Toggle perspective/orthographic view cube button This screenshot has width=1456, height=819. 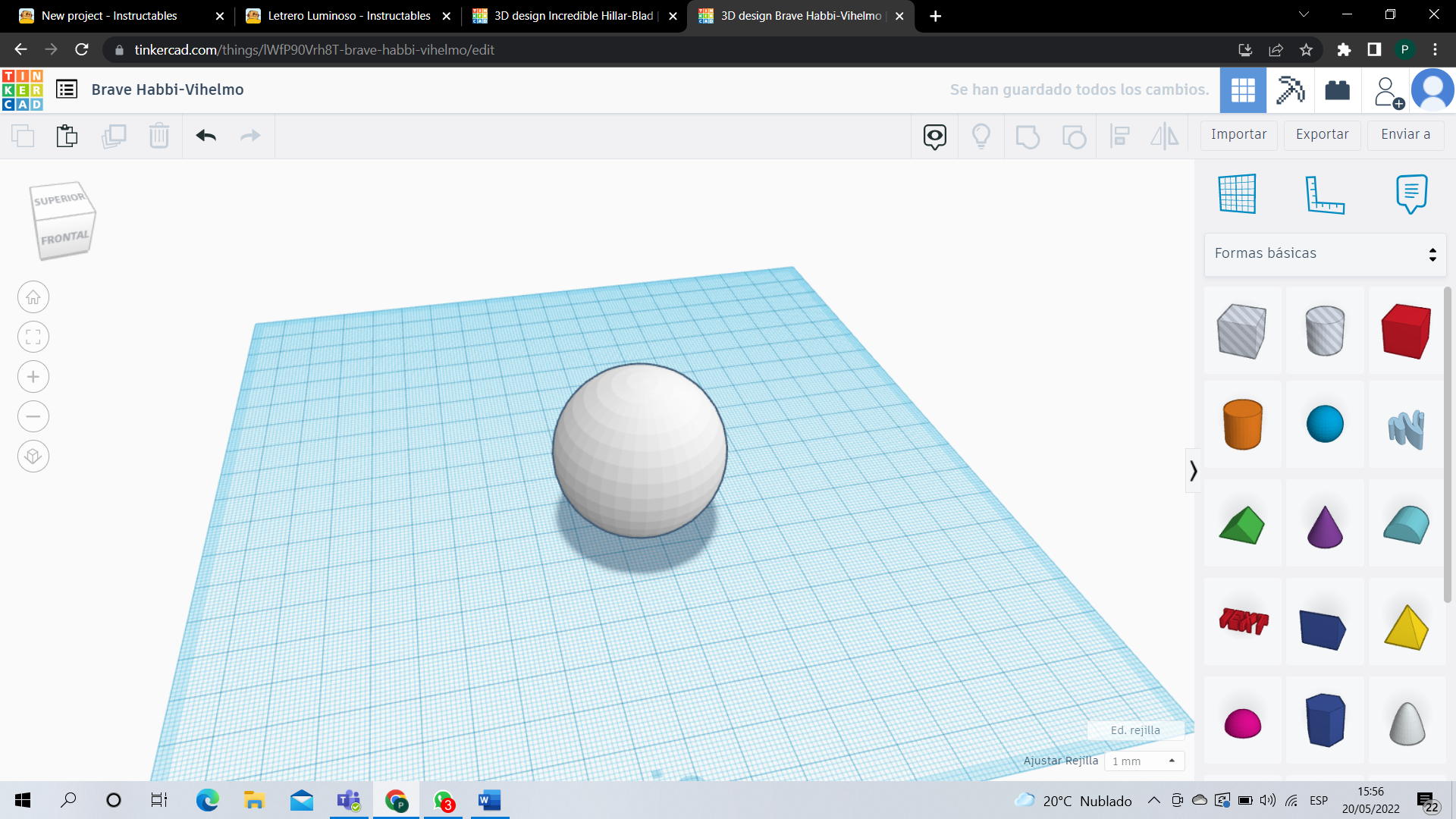(33, 457)
